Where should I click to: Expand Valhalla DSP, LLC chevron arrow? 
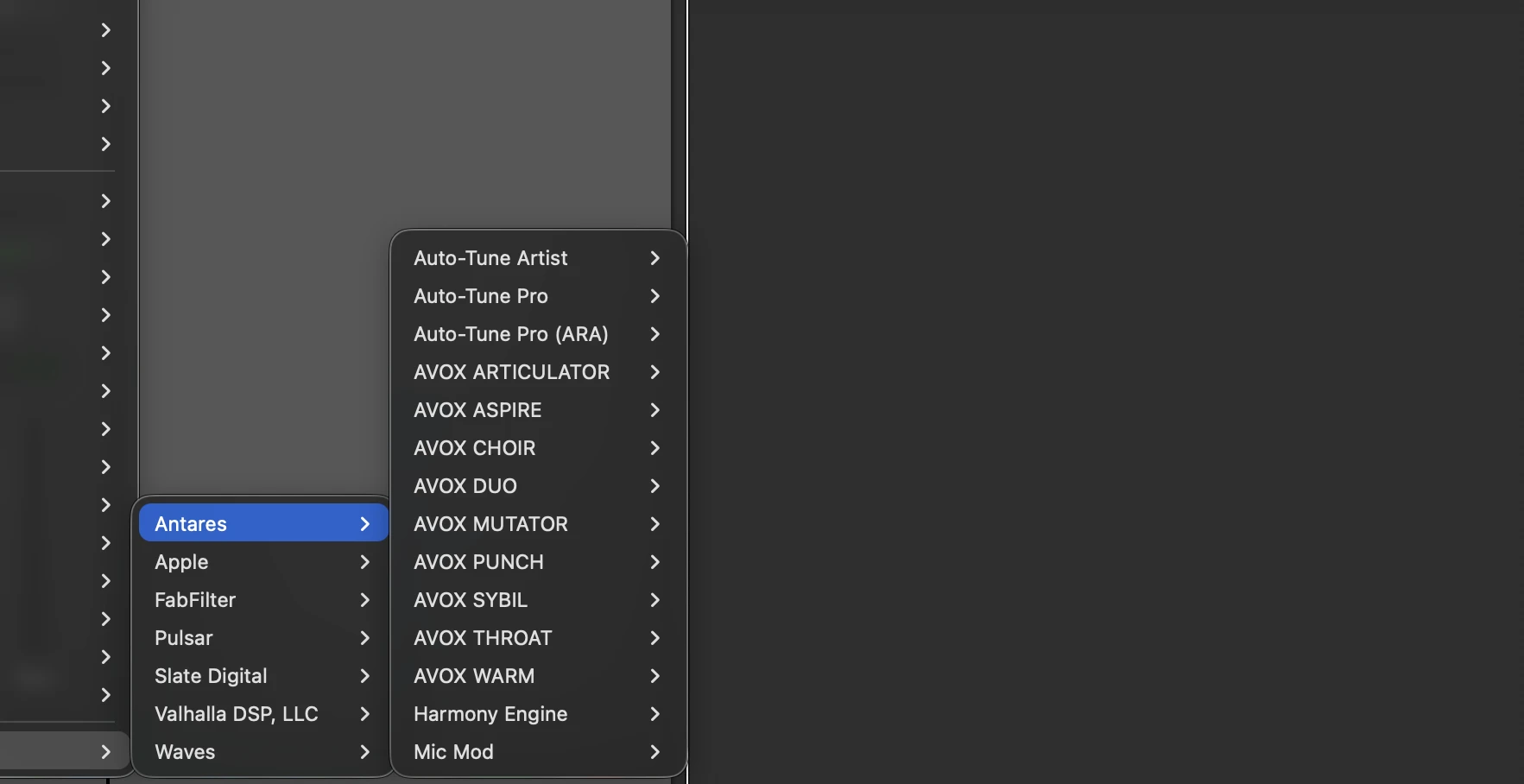pos(364,714)
